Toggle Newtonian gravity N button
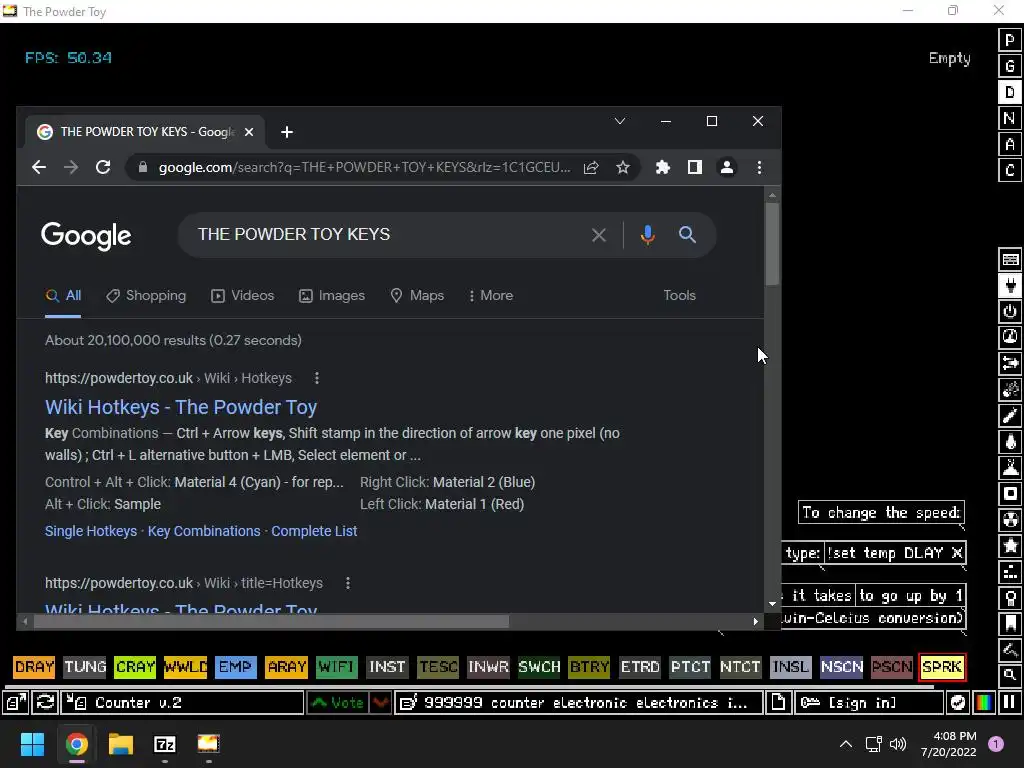The image size is (1024, 768). coord(1010,118)
